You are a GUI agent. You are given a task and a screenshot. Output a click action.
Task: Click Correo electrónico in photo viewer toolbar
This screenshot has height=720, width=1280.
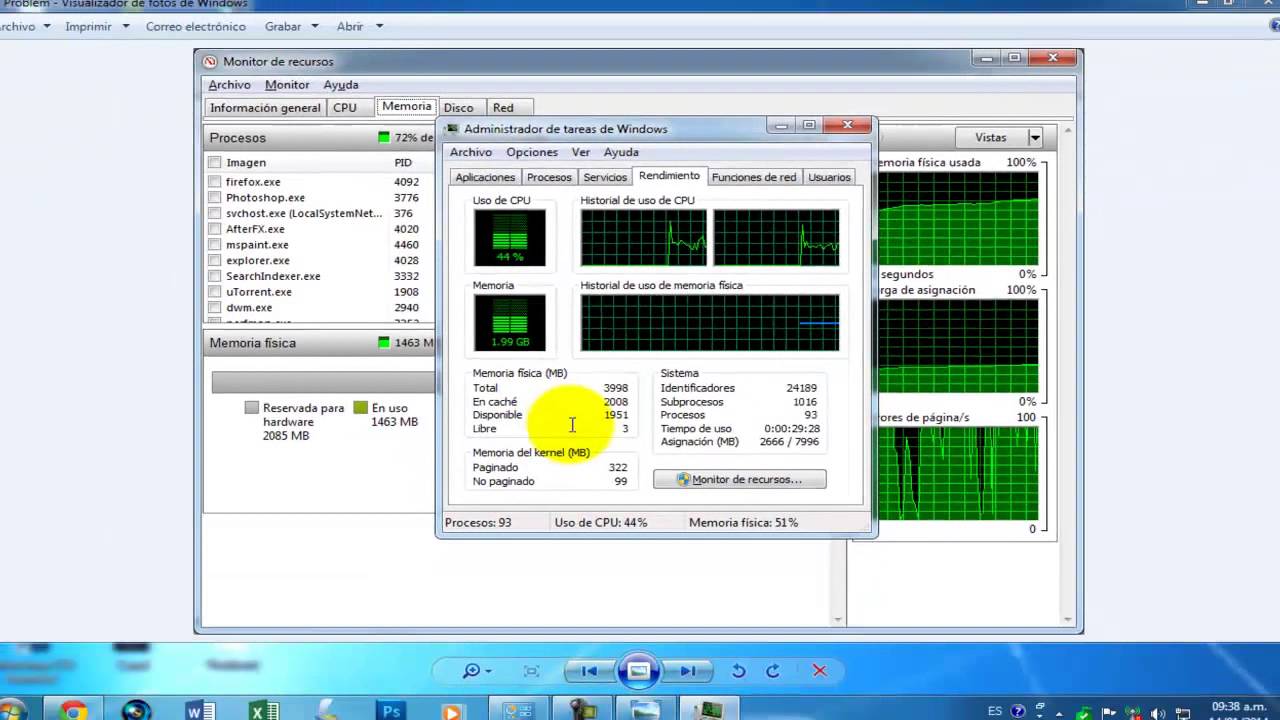click(x=195, y=27)
